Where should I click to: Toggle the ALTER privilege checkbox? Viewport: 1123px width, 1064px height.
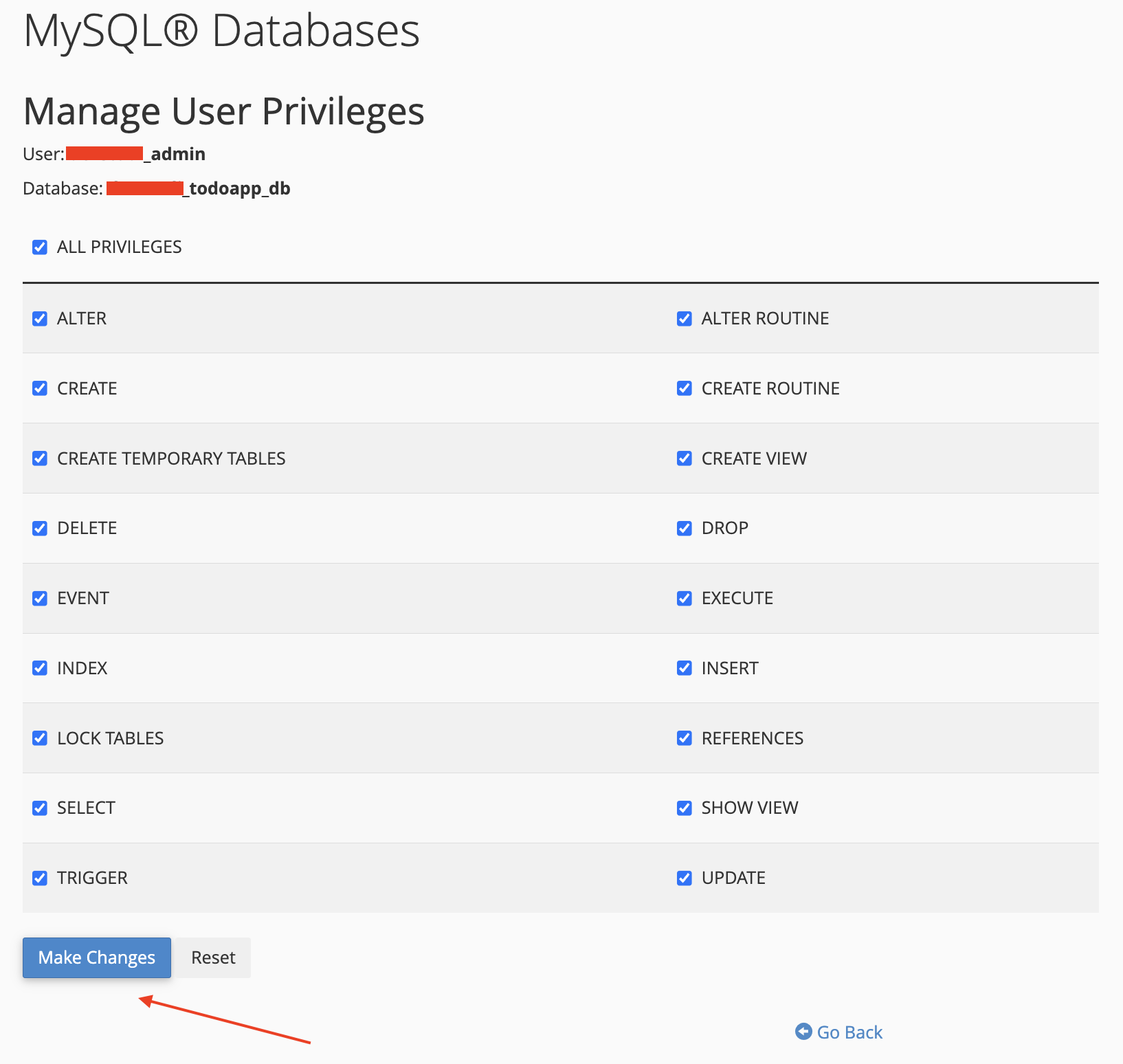(x=40, y=319)
